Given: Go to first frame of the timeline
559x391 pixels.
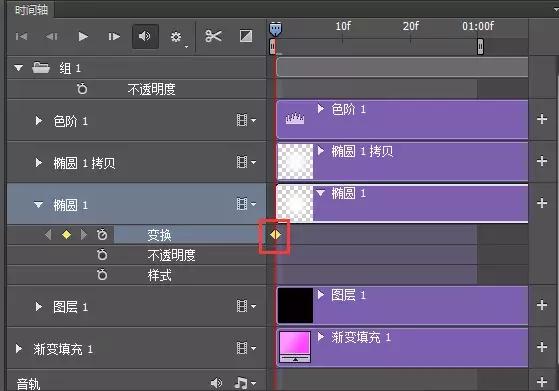Looking at the screenshot, I should coord(21,37).
